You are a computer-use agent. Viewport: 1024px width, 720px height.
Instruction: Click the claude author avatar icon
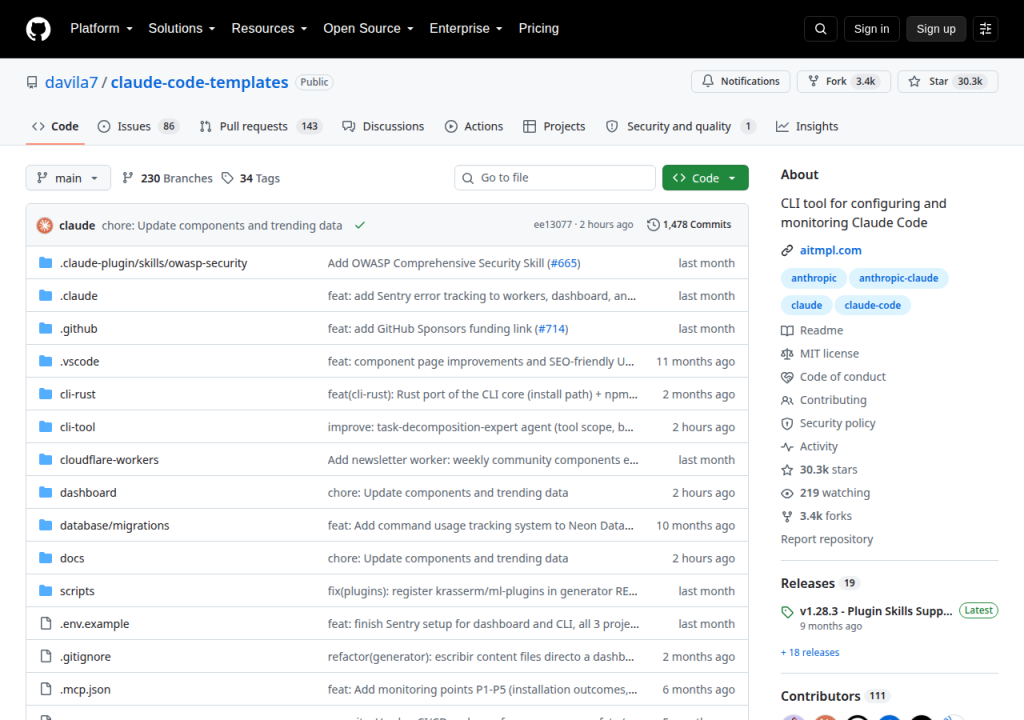(x=44, y=225)
